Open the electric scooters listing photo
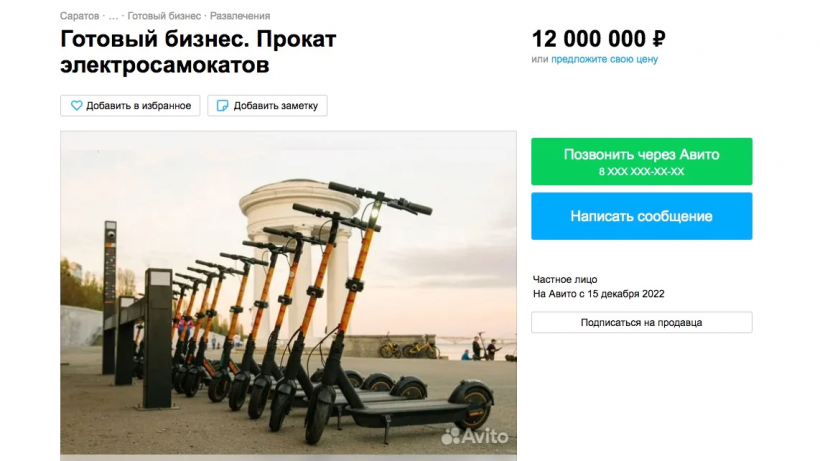Screen dimensions: 820x461 click(x=288, y=294)
